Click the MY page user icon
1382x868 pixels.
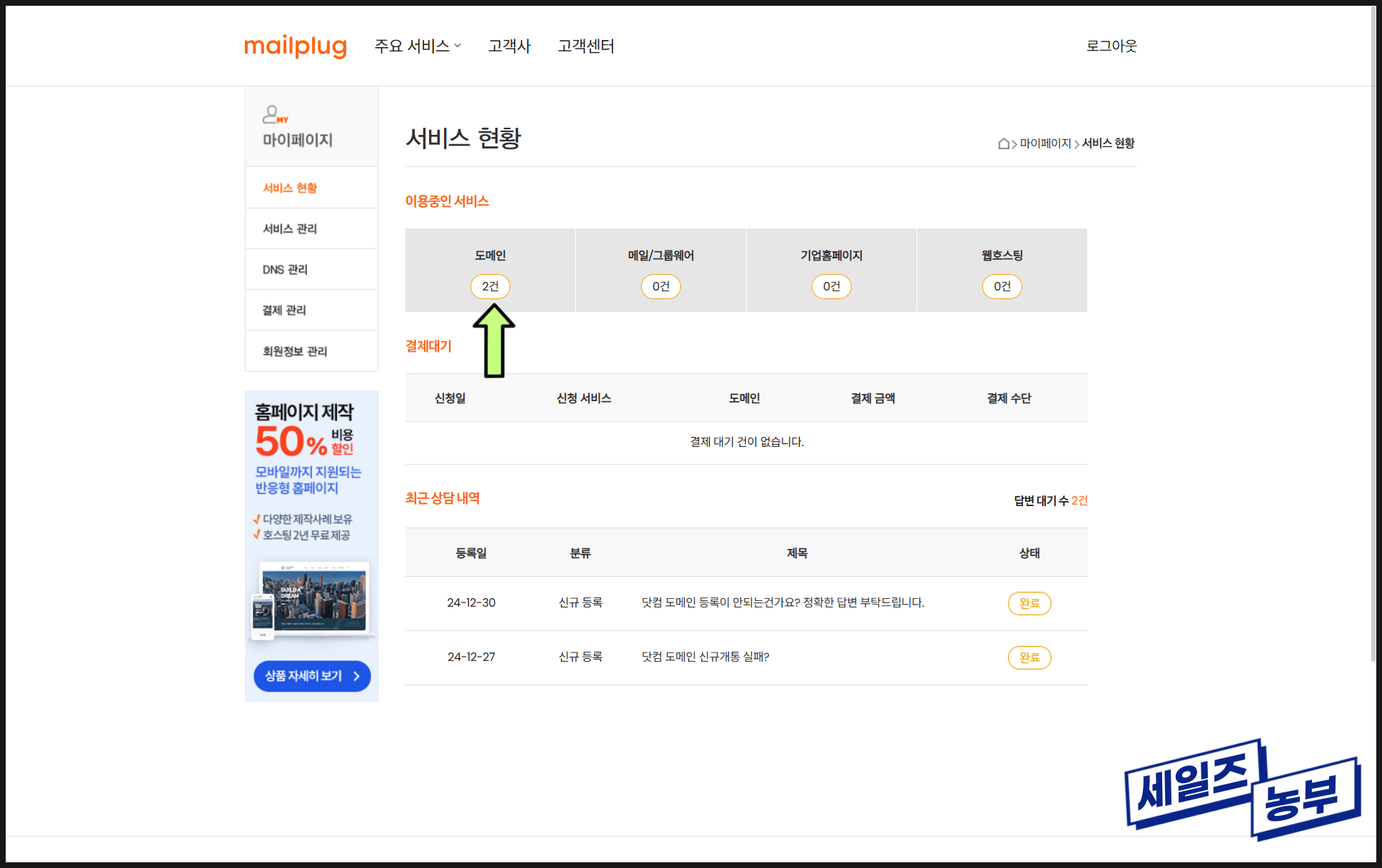coord(274,114)
